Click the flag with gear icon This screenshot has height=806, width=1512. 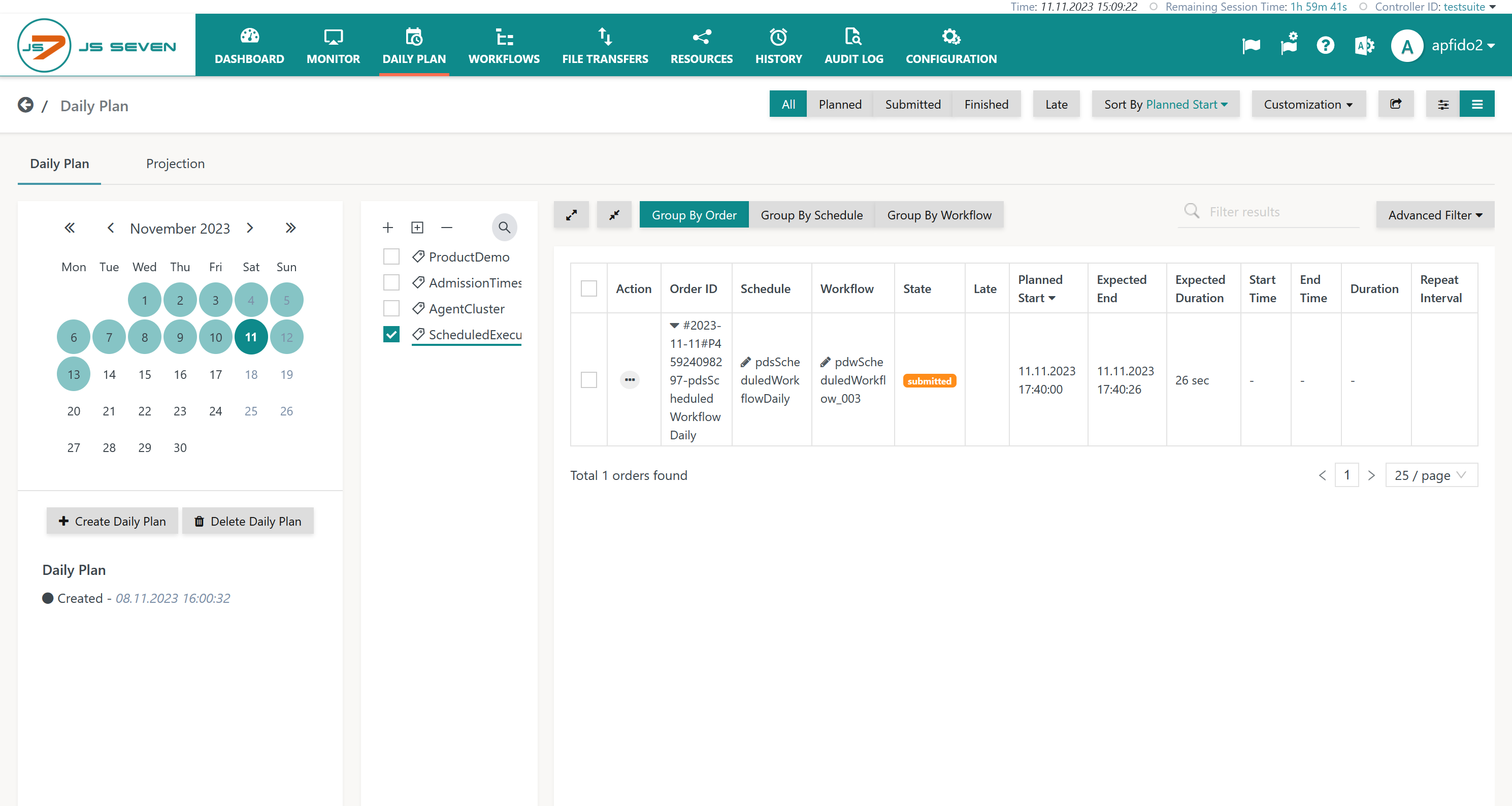tap(1289, 44)
